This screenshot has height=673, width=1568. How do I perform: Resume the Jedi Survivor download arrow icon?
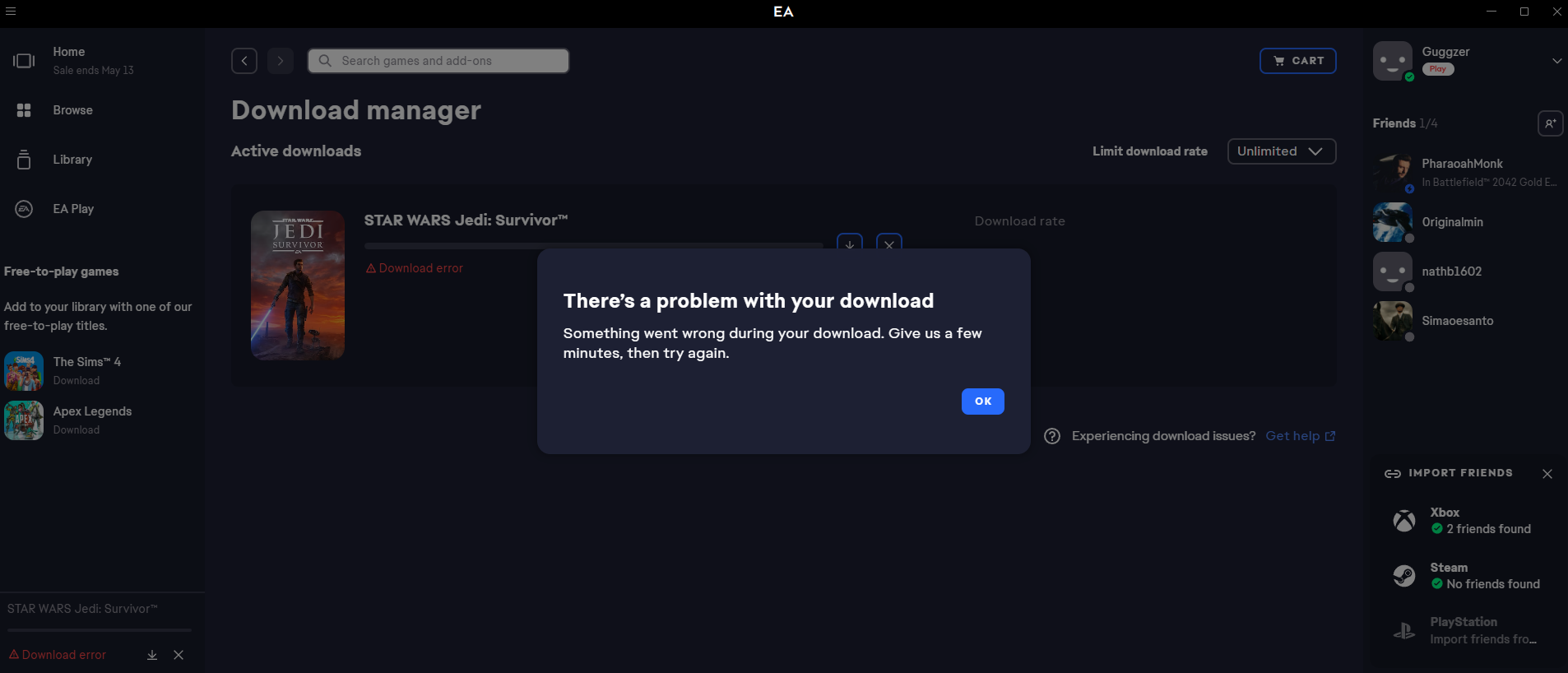[850, 244]
